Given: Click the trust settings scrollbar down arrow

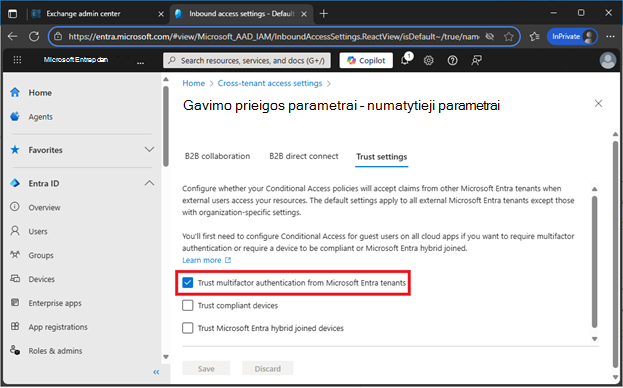Looking at the screenshot, I should point(594,339).
